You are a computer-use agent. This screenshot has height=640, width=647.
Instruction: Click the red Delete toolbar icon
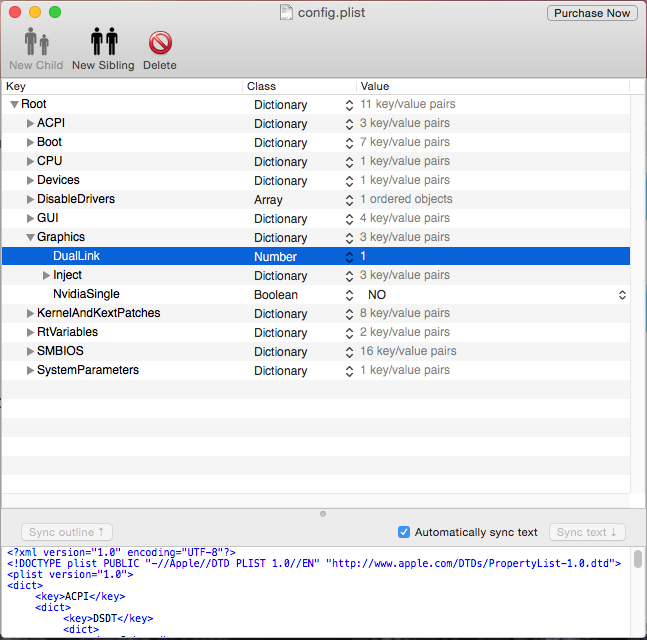tap(159, 43)
